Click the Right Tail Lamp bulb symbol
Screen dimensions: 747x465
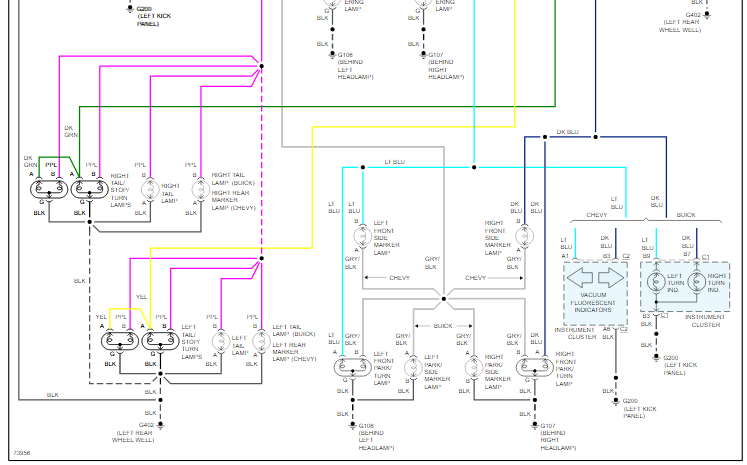pos(150,189)
